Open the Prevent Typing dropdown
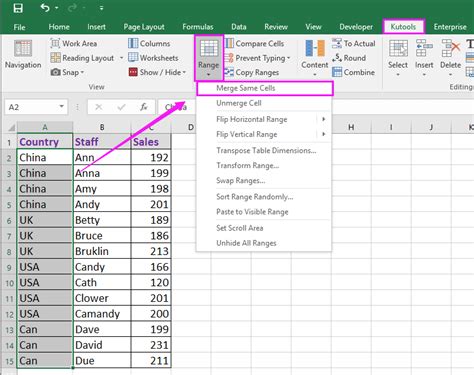Image resolution: width=474 pixels, height=375 pixels. point(288,58)
